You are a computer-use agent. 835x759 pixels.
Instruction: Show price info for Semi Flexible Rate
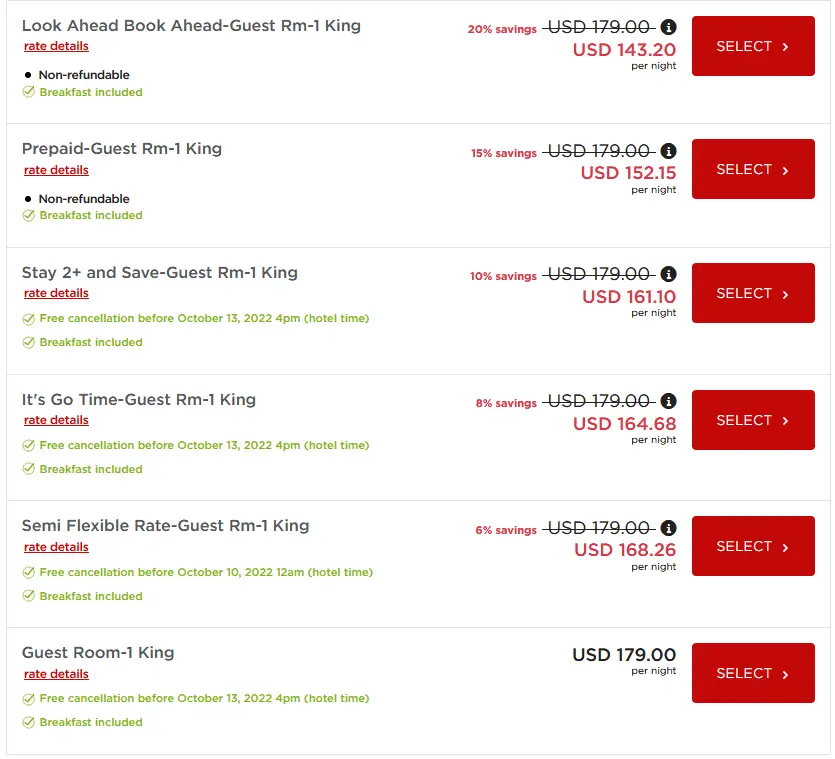pyautogui.click(x=669, y=528)
